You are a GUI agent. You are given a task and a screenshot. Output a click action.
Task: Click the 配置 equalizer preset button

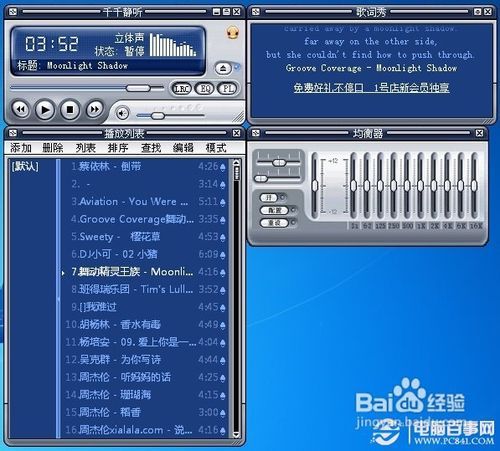(275, 210)
